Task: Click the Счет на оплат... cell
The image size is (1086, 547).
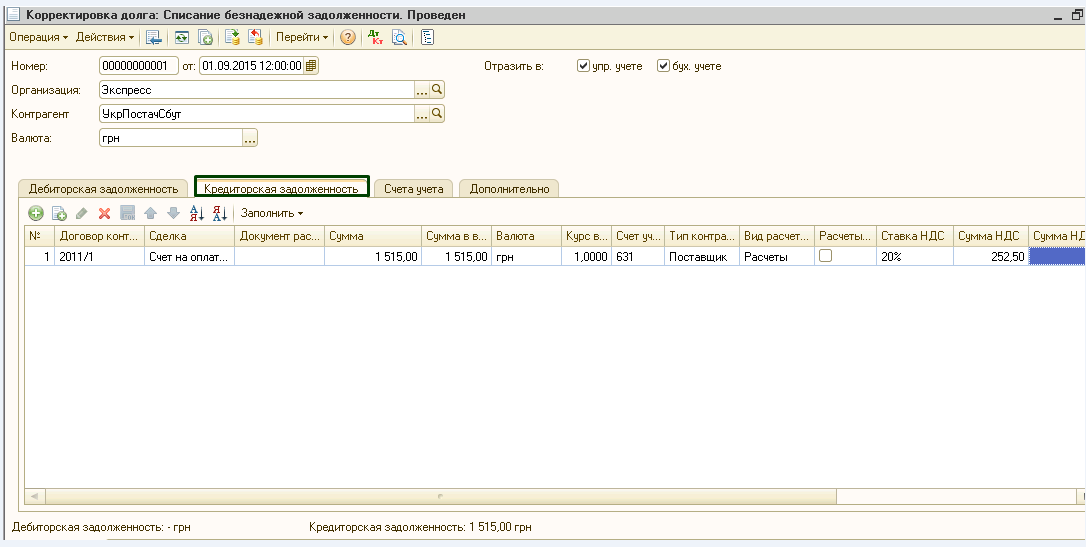Action: 190,256
